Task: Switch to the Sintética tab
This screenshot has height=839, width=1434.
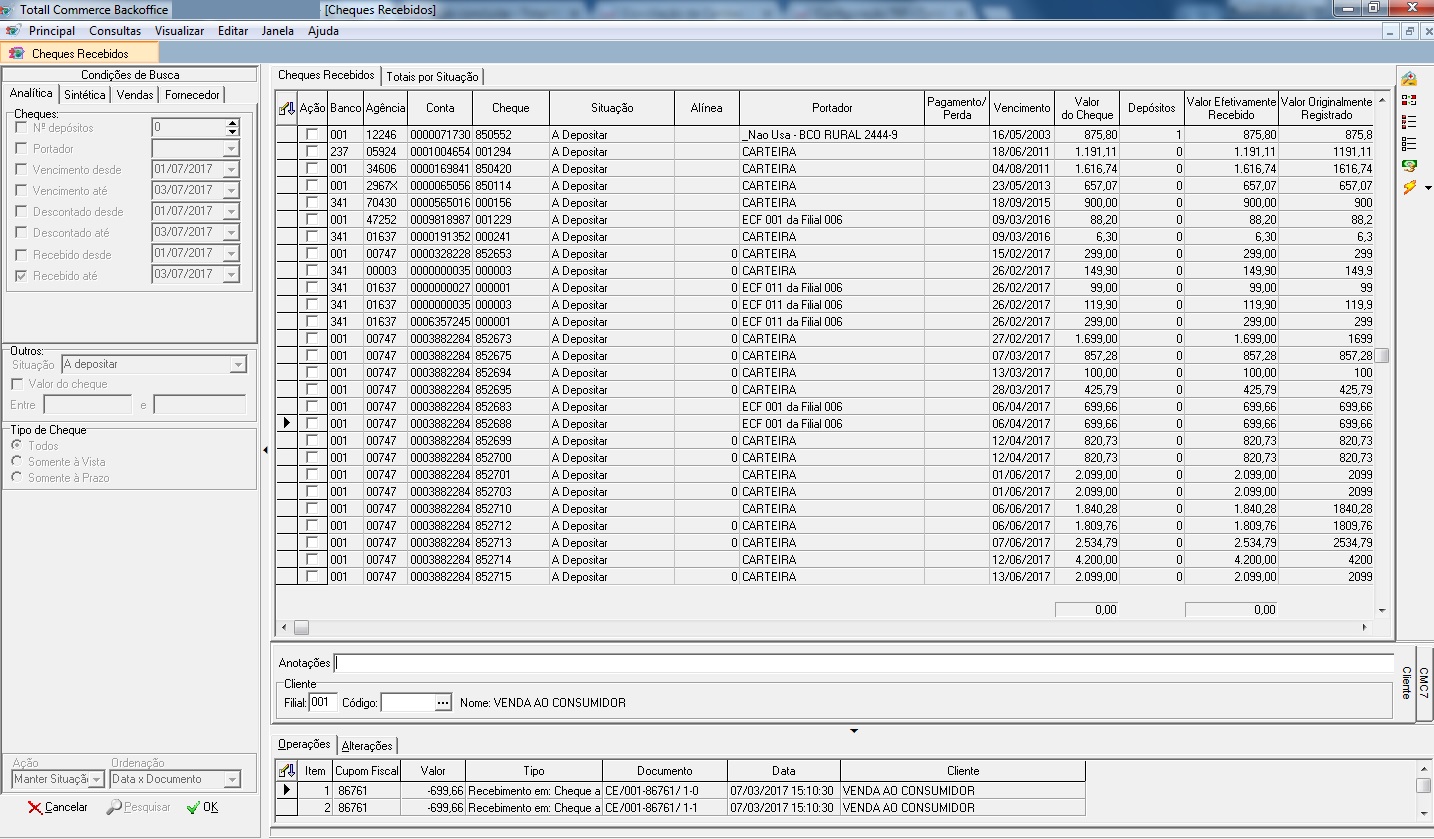Action: (x=85, y=95)
